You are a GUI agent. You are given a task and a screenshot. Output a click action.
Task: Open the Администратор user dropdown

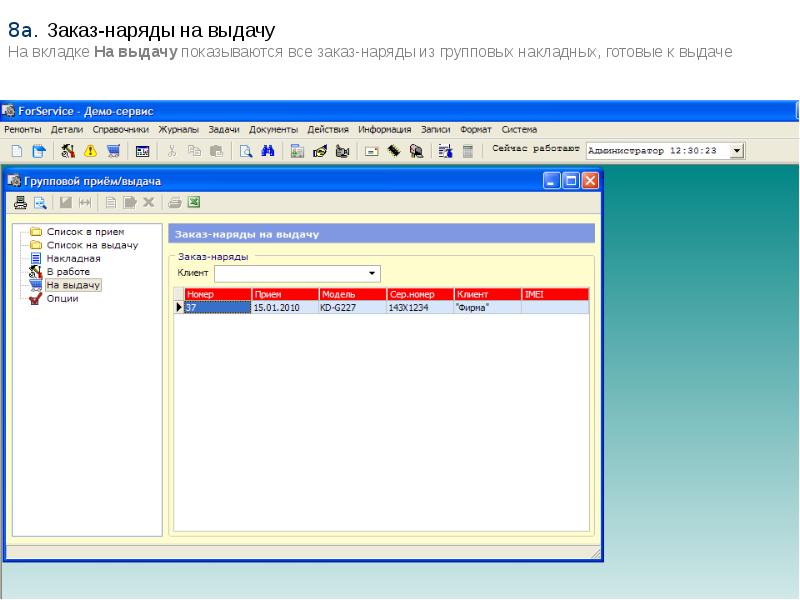[737, 151]
